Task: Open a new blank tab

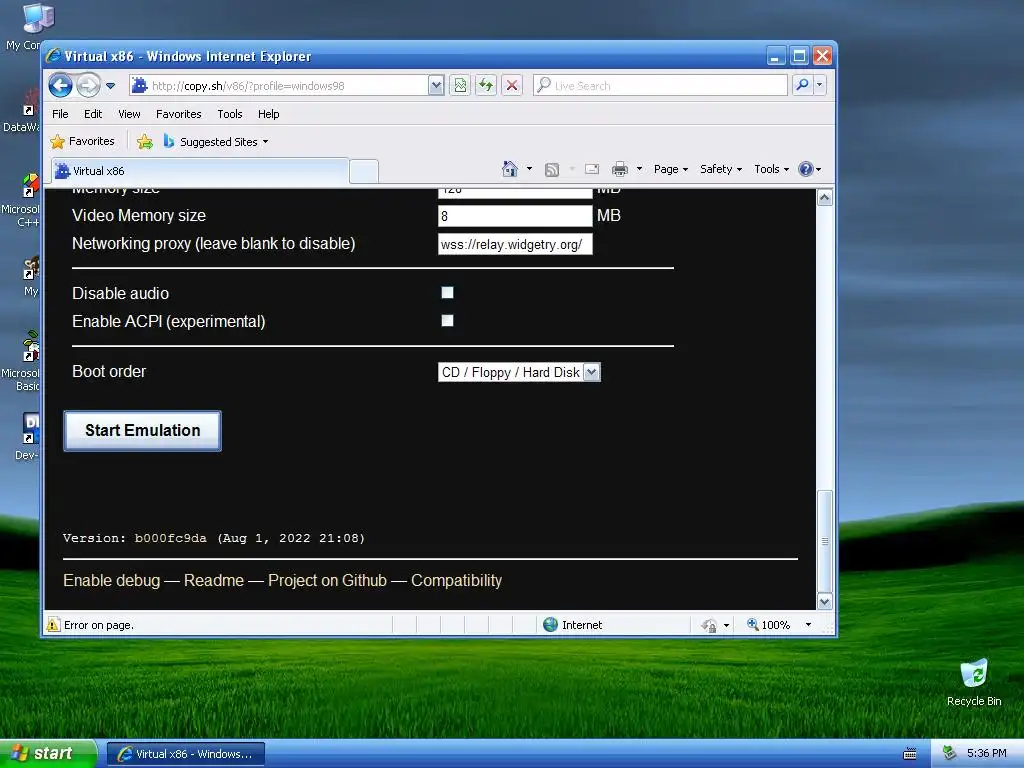Action: pos(364,171)
